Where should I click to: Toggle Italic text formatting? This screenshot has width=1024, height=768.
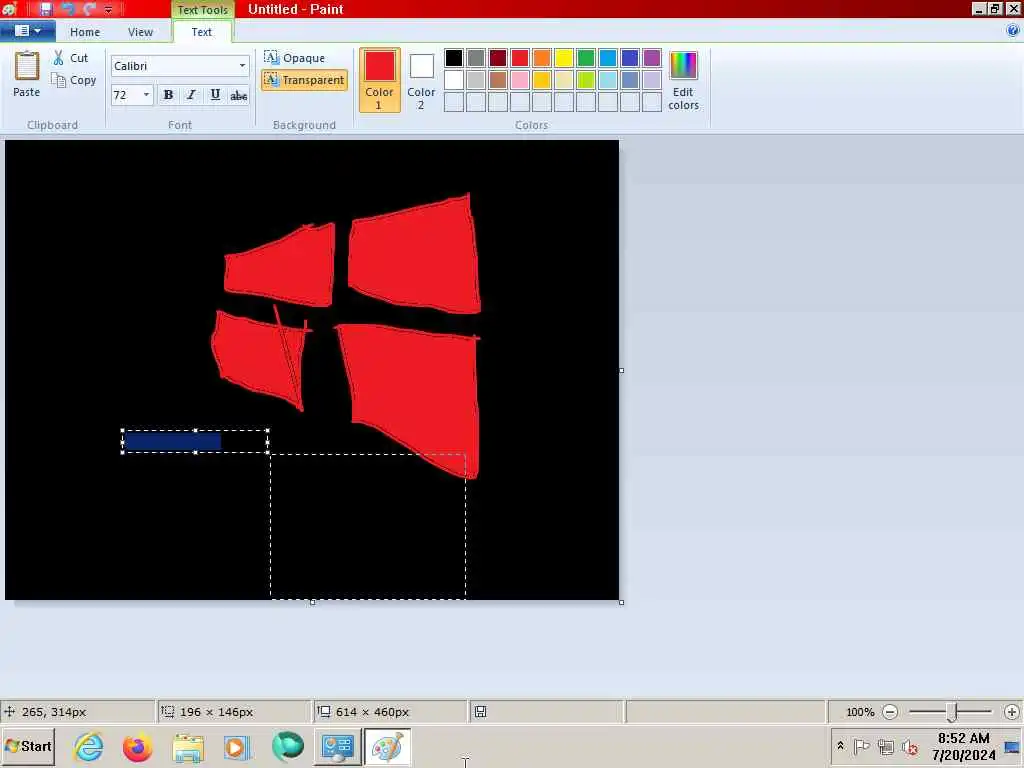pos(191,95)
